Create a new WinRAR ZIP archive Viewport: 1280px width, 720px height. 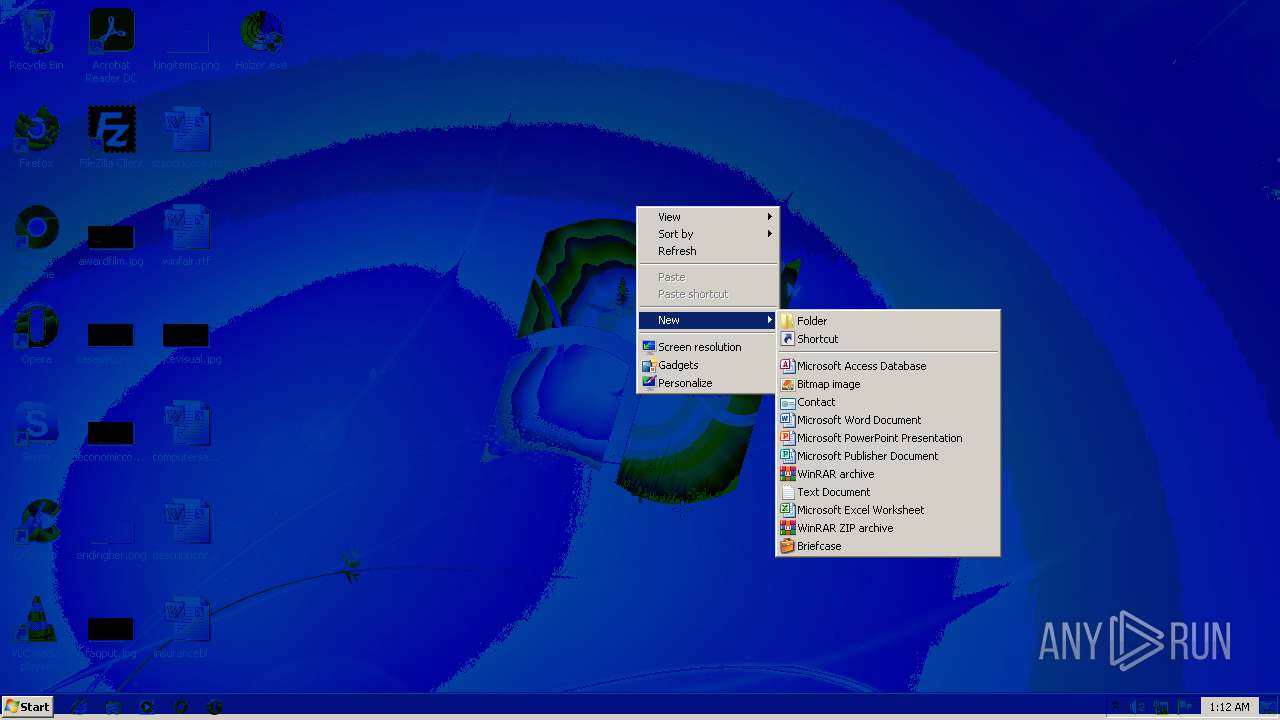888,528
